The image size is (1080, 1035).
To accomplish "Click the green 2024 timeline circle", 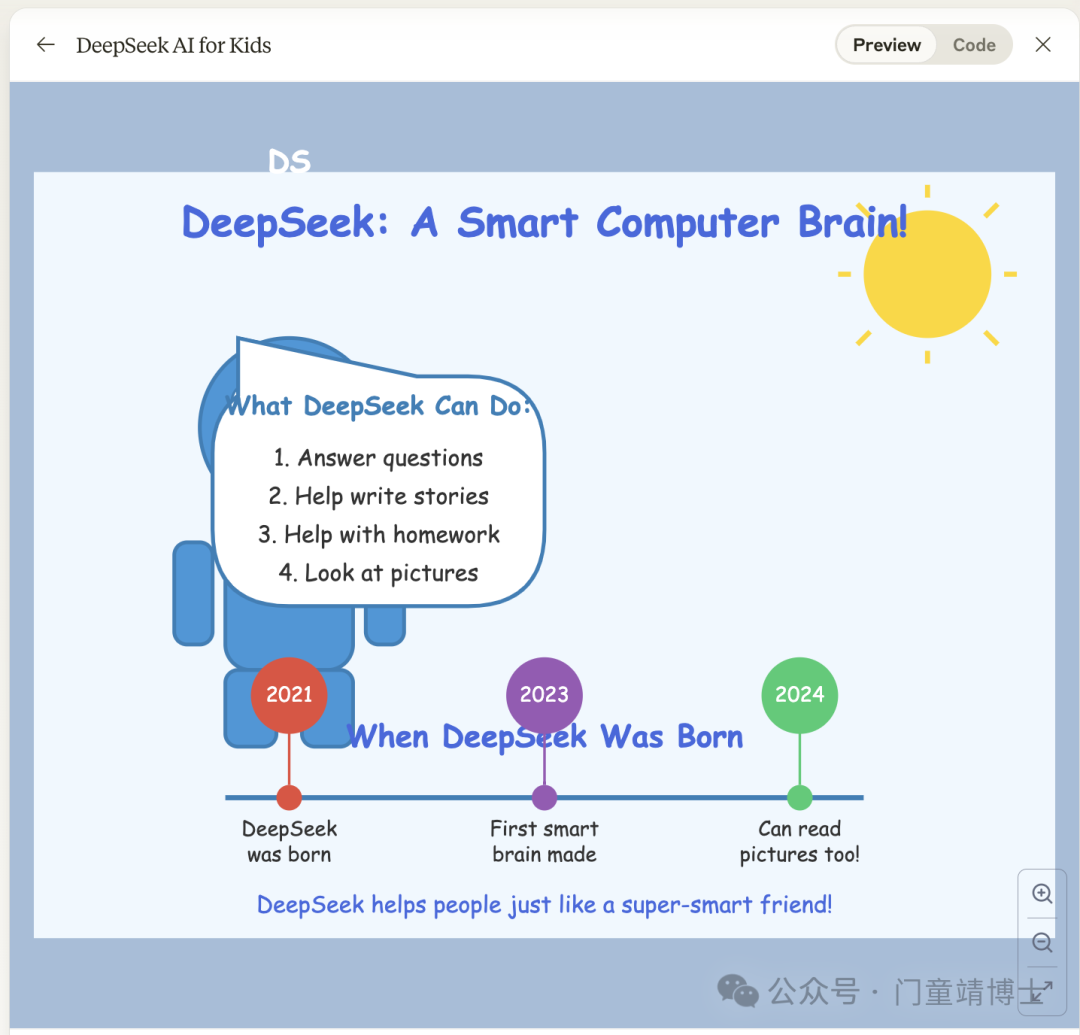I will (x=800, y=695).
